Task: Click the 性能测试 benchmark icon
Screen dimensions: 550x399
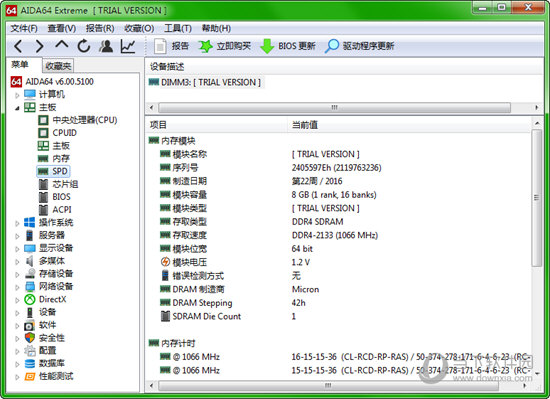Action: [29, 377]
